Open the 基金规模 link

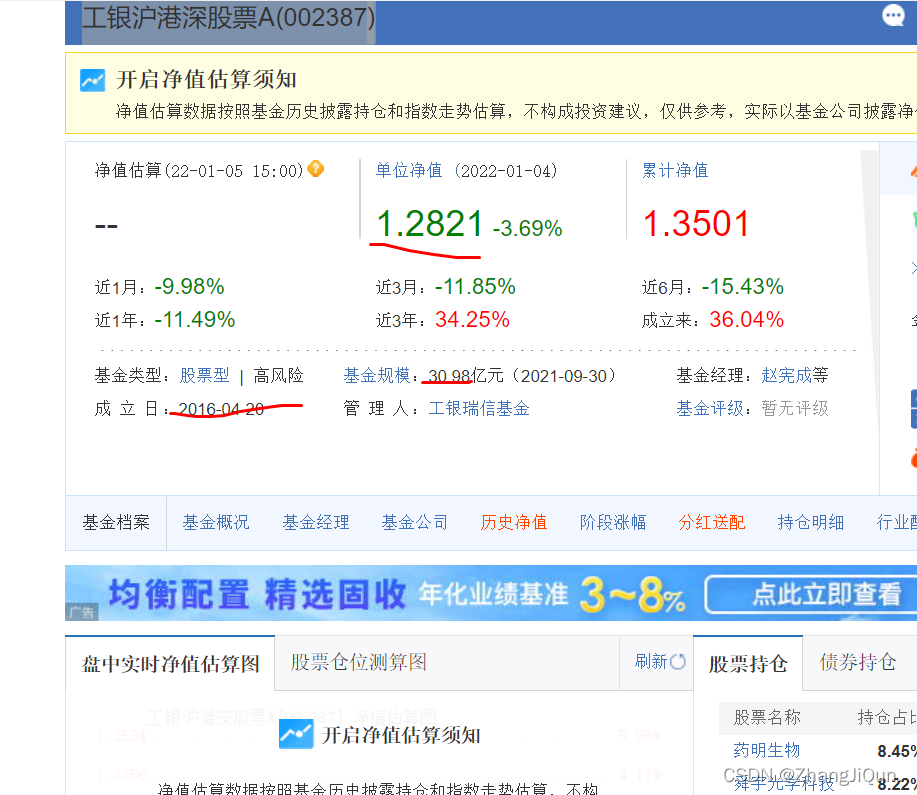pos(377,375)
